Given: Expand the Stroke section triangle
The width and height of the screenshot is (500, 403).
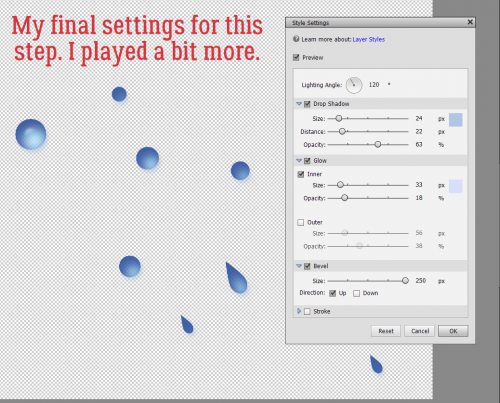Looking at the screenshot, I should pos(299,311).
